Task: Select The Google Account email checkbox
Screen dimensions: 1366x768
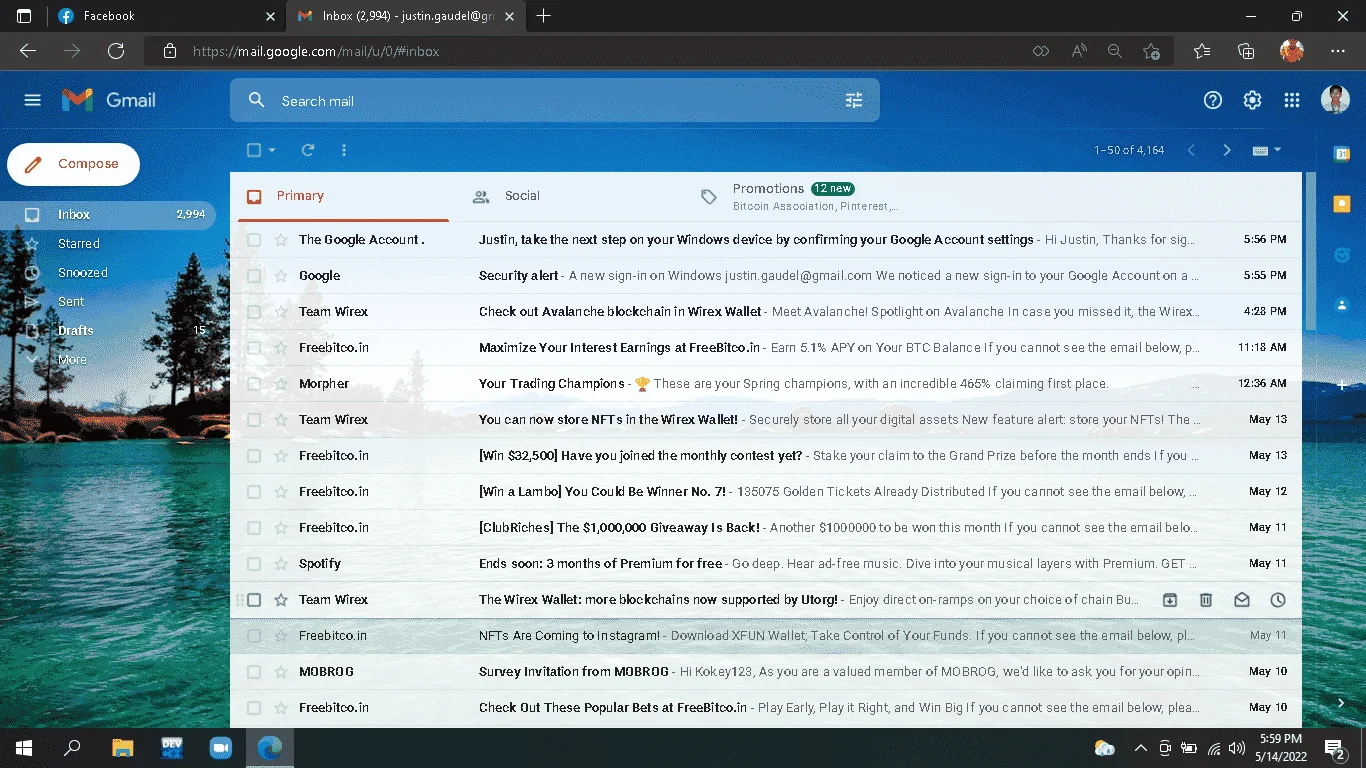Action: tap(254, 240)
